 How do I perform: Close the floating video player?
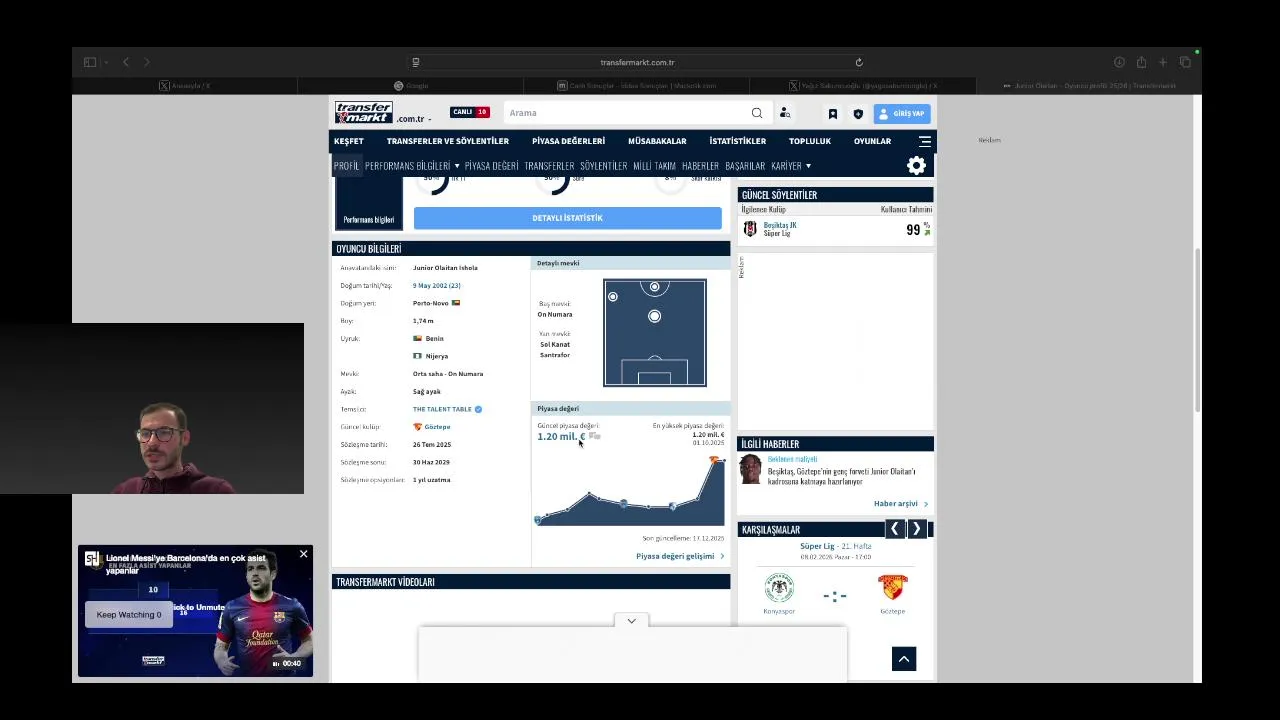coord(303,554)
